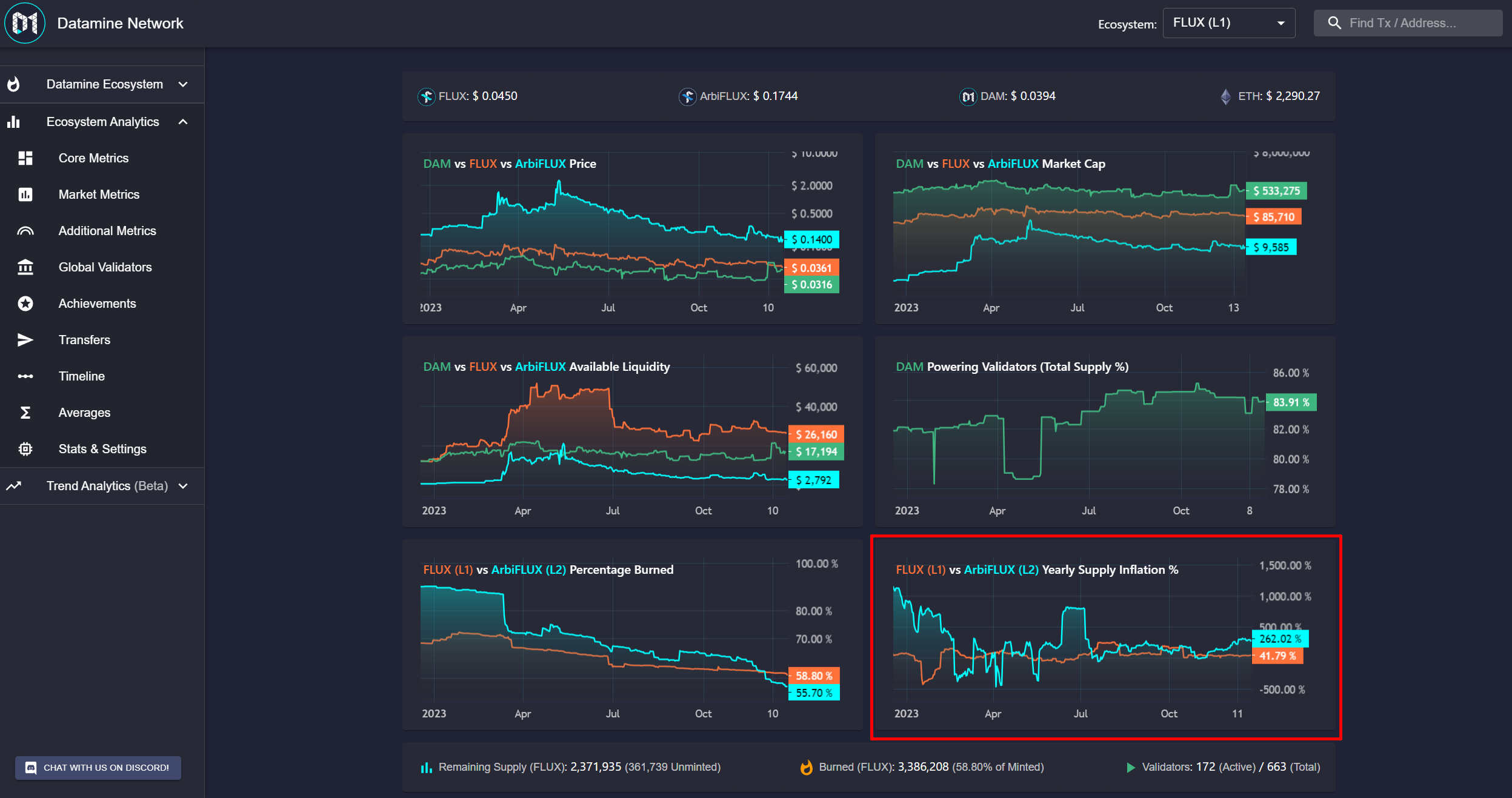Click the Averages sigma icon
This screenshot has height=798, width=1512.
25,413
